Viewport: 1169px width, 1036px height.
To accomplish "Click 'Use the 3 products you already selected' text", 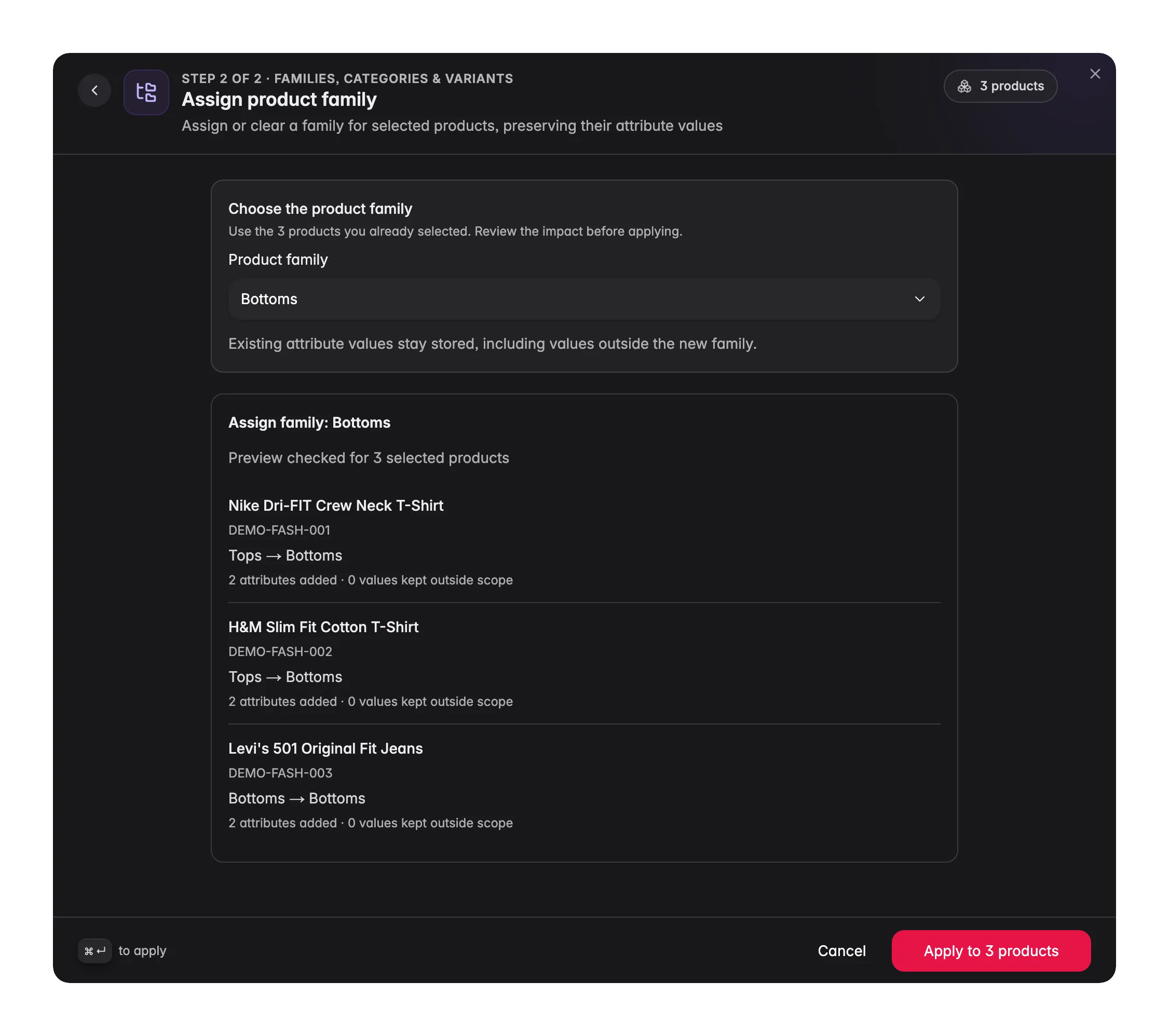I will tap(455, 231).
